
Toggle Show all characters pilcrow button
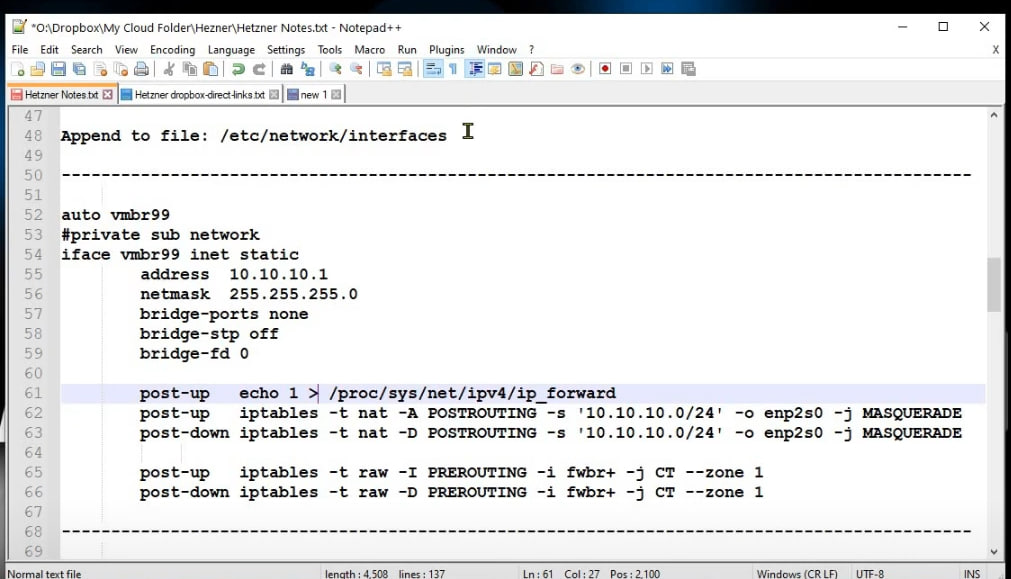(453, 69)
